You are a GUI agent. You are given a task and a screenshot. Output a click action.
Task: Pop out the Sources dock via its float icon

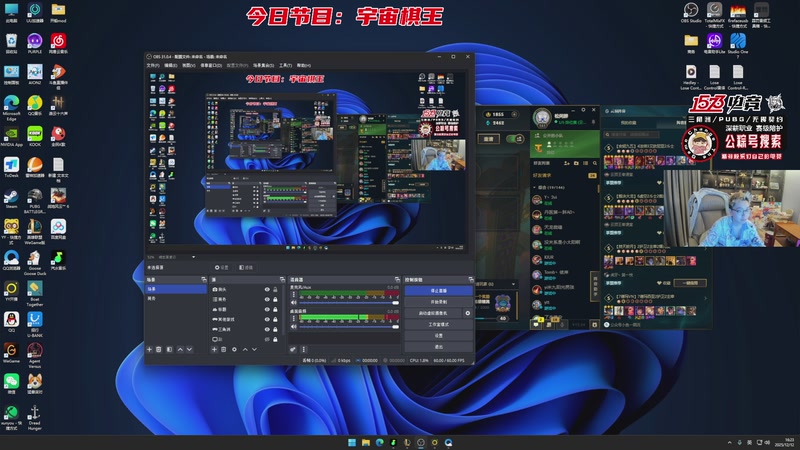[x=282, y=280]
